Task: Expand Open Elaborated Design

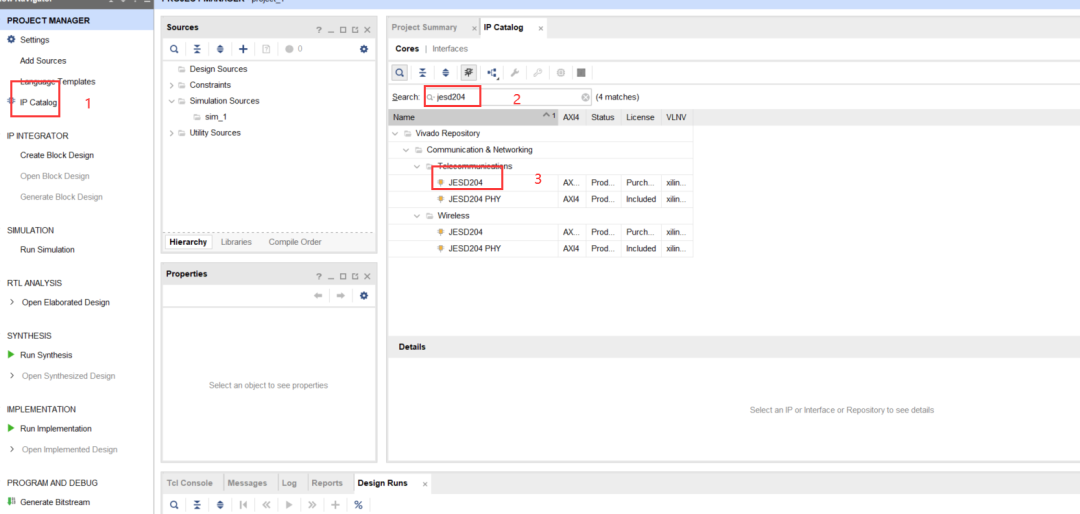Action: [x=12, y=302]
